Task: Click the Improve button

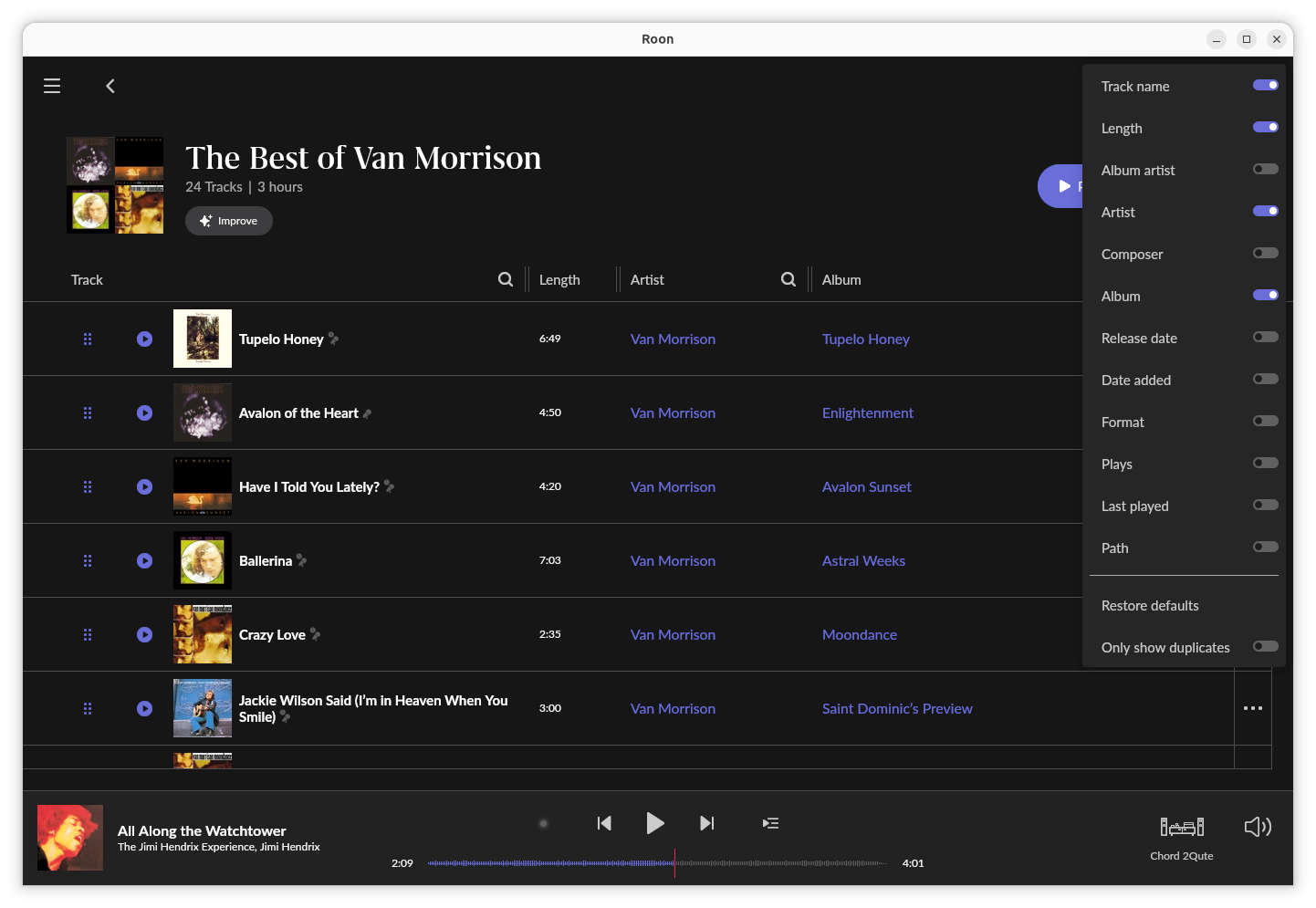Action: (x=229, y=221)
